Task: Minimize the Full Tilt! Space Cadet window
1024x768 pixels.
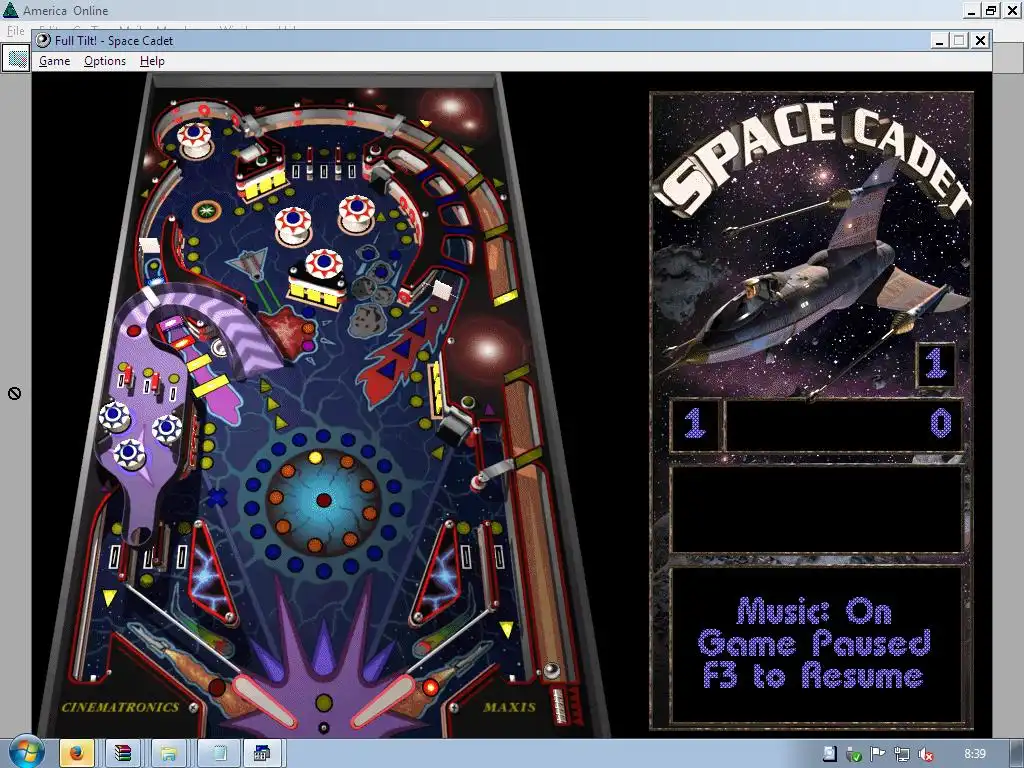Action: point(939,40)
